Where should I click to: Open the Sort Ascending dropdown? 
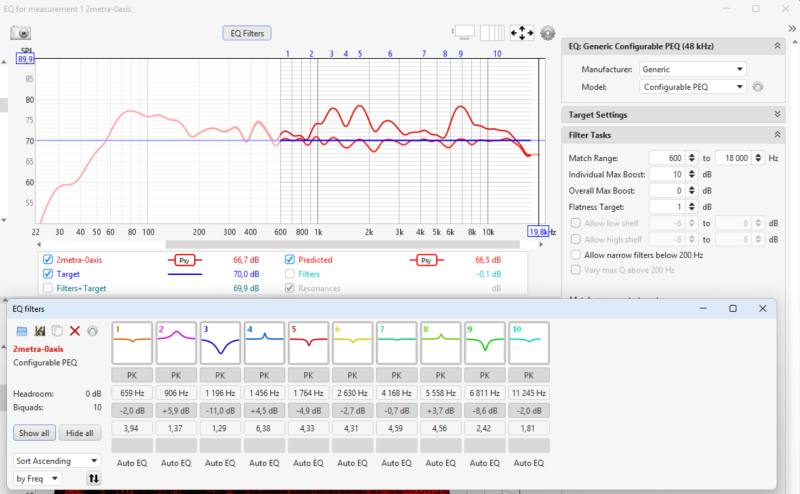tap(57, 461)
